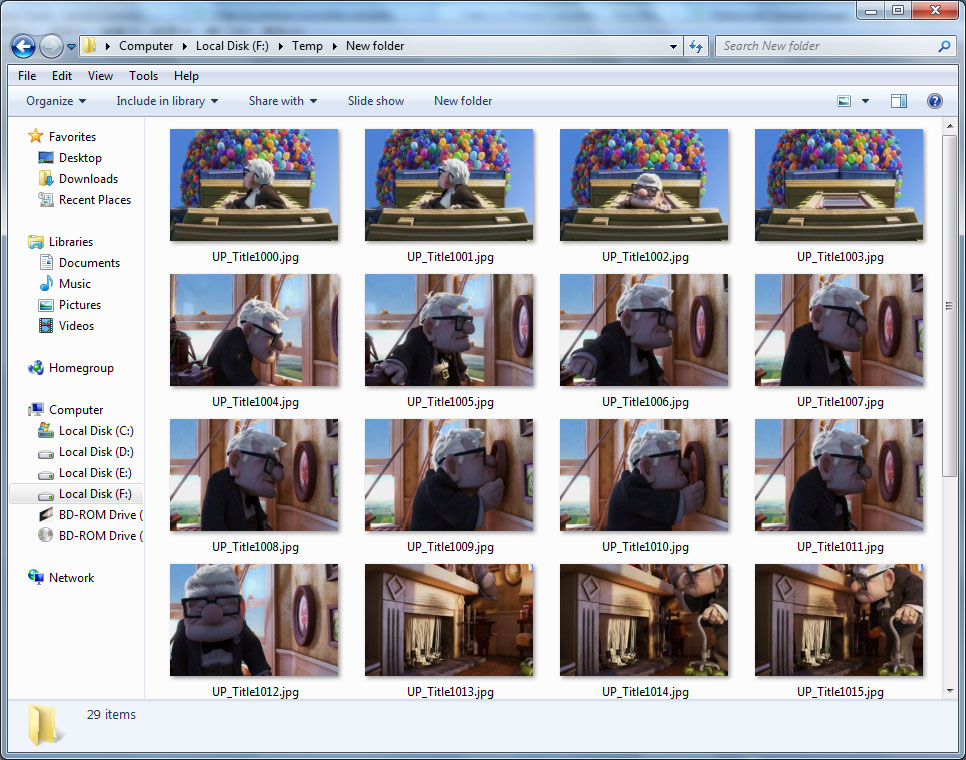Open the recent pages dropdown arrow

[71, 47]
